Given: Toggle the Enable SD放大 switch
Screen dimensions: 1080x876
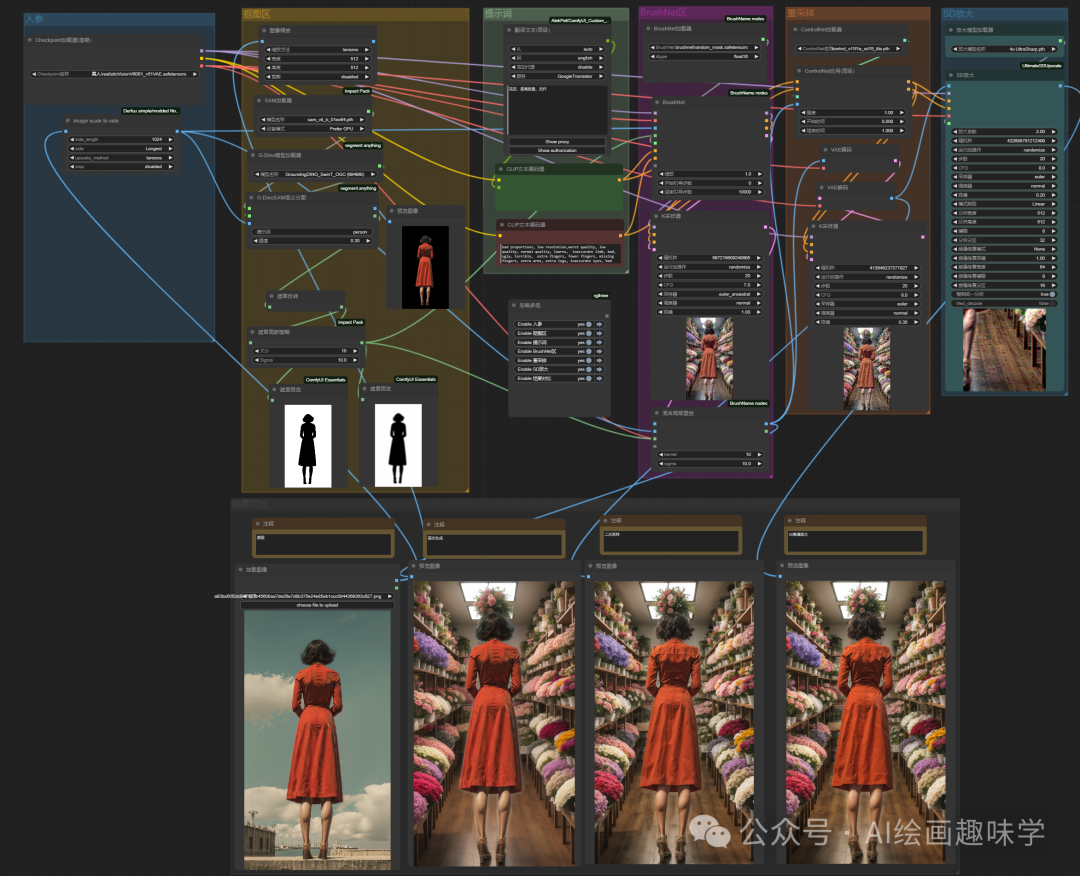Looking at the screenshot, I should pos(589,369).
